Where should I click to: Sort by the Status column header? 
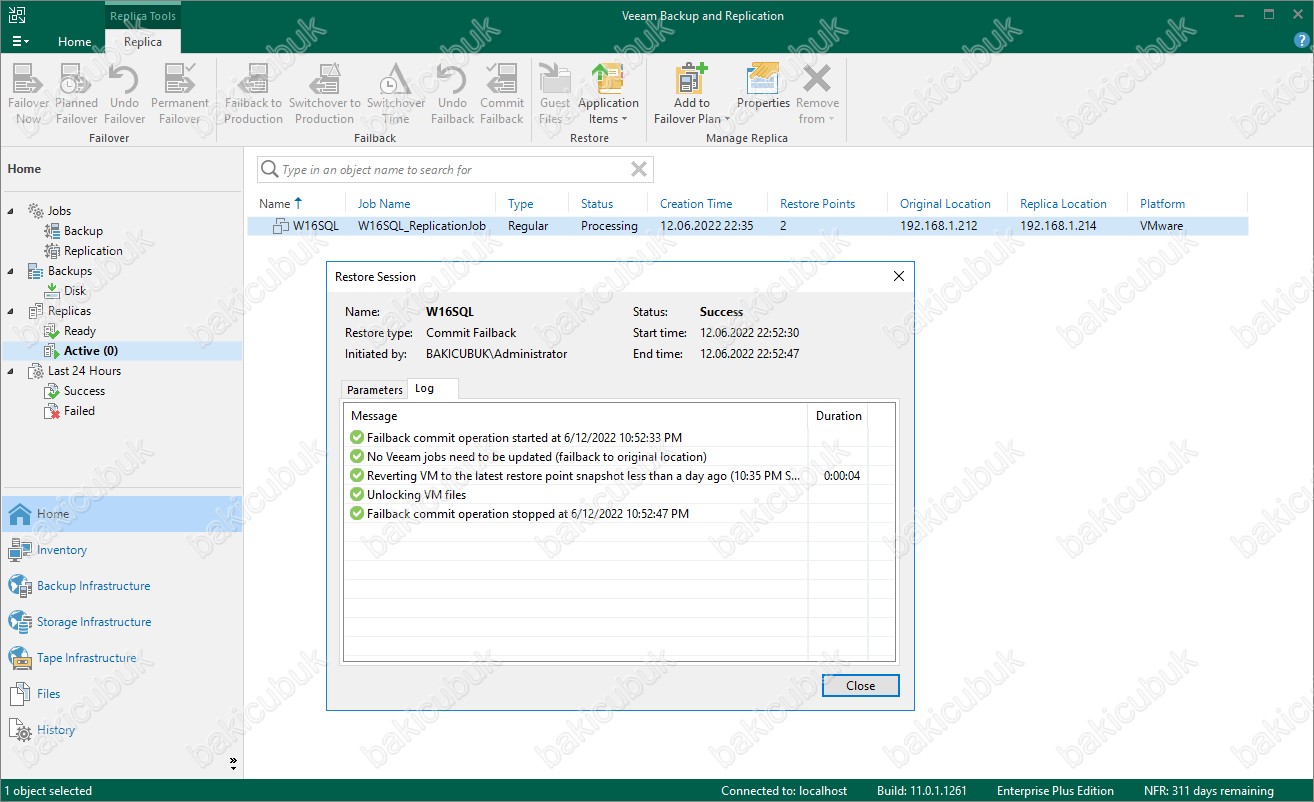point(597,204)
